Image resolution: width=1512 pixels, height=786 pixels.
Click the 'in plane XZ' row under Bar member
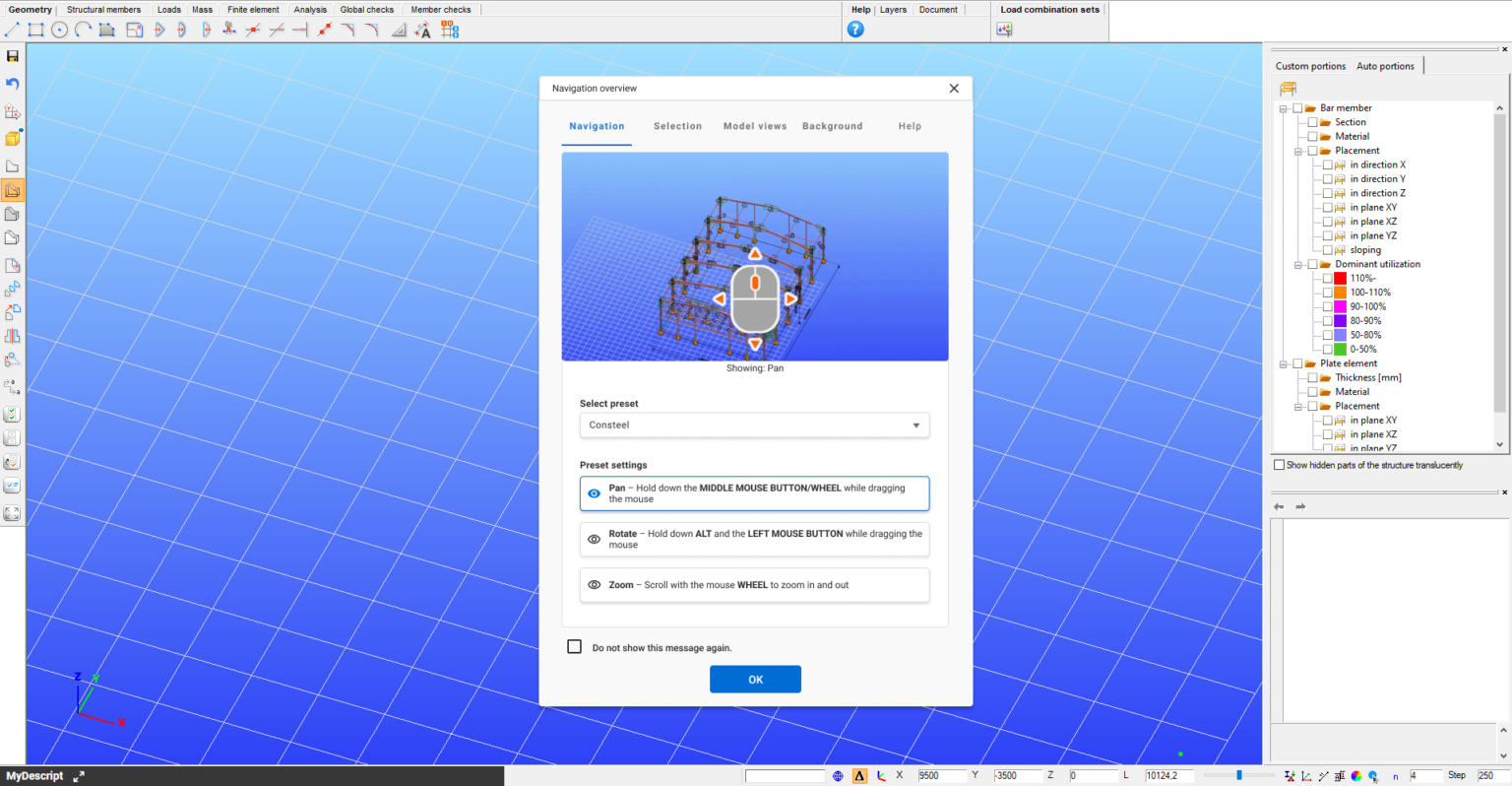(x=1372, y=222)
